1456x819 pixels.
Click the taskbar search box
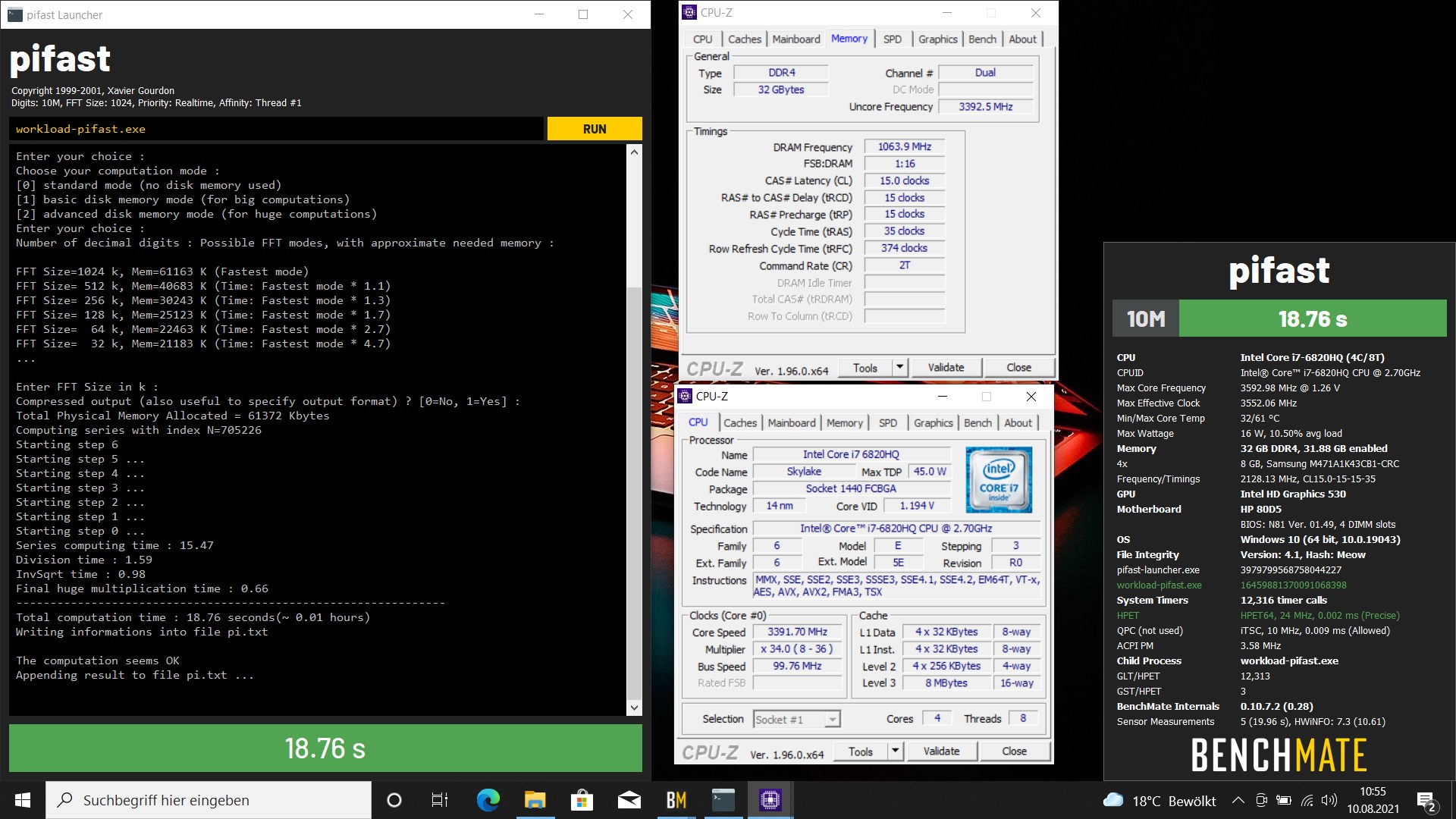[209, 800]
